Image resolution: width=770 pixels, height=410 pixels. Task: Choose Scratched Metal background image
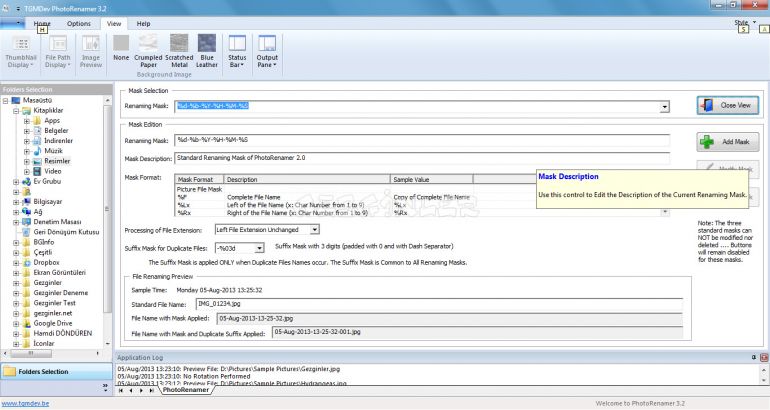click(179, 51)
